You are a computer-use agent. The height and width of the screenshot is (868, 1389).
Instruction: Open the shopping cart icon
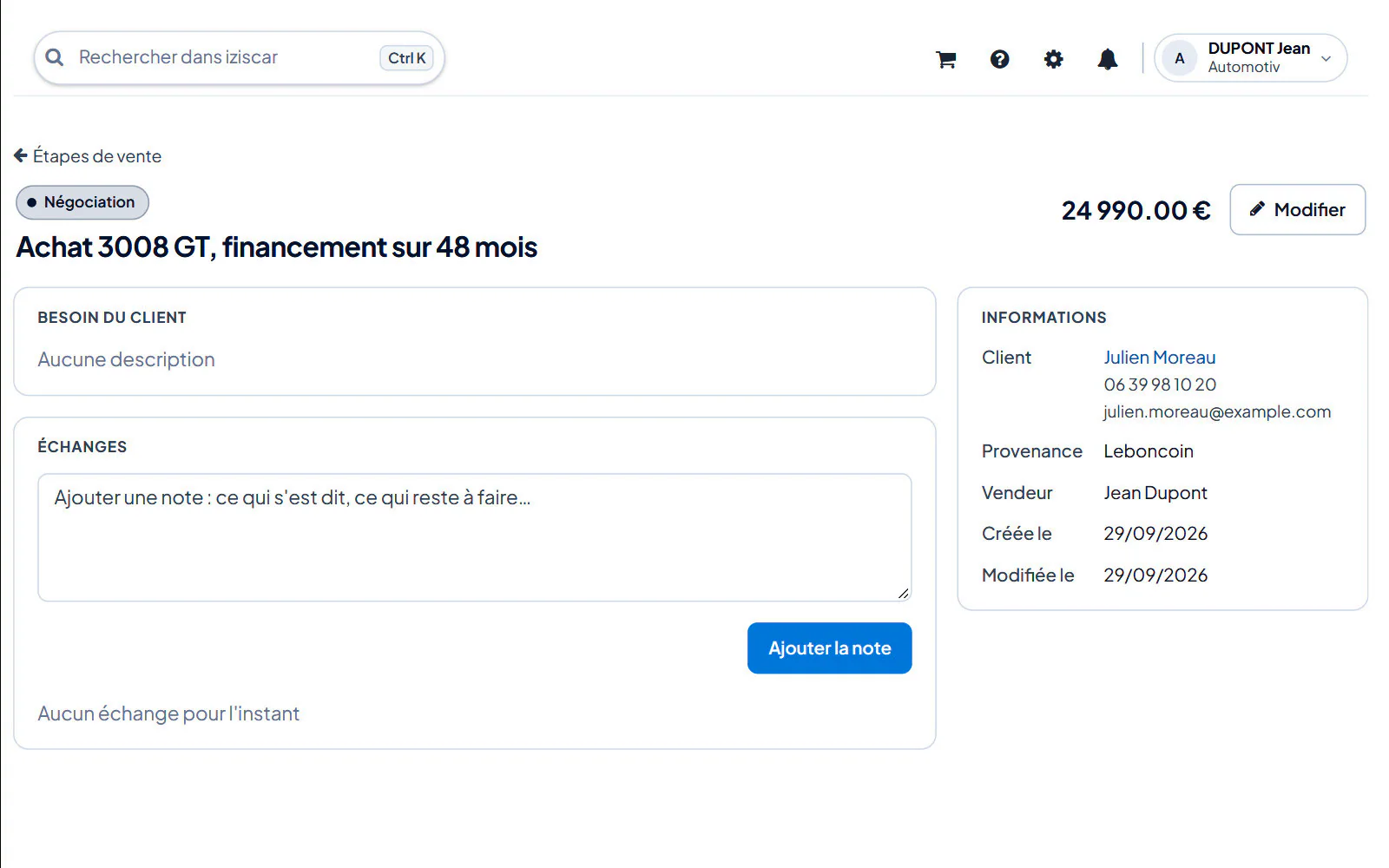point(945,59)
